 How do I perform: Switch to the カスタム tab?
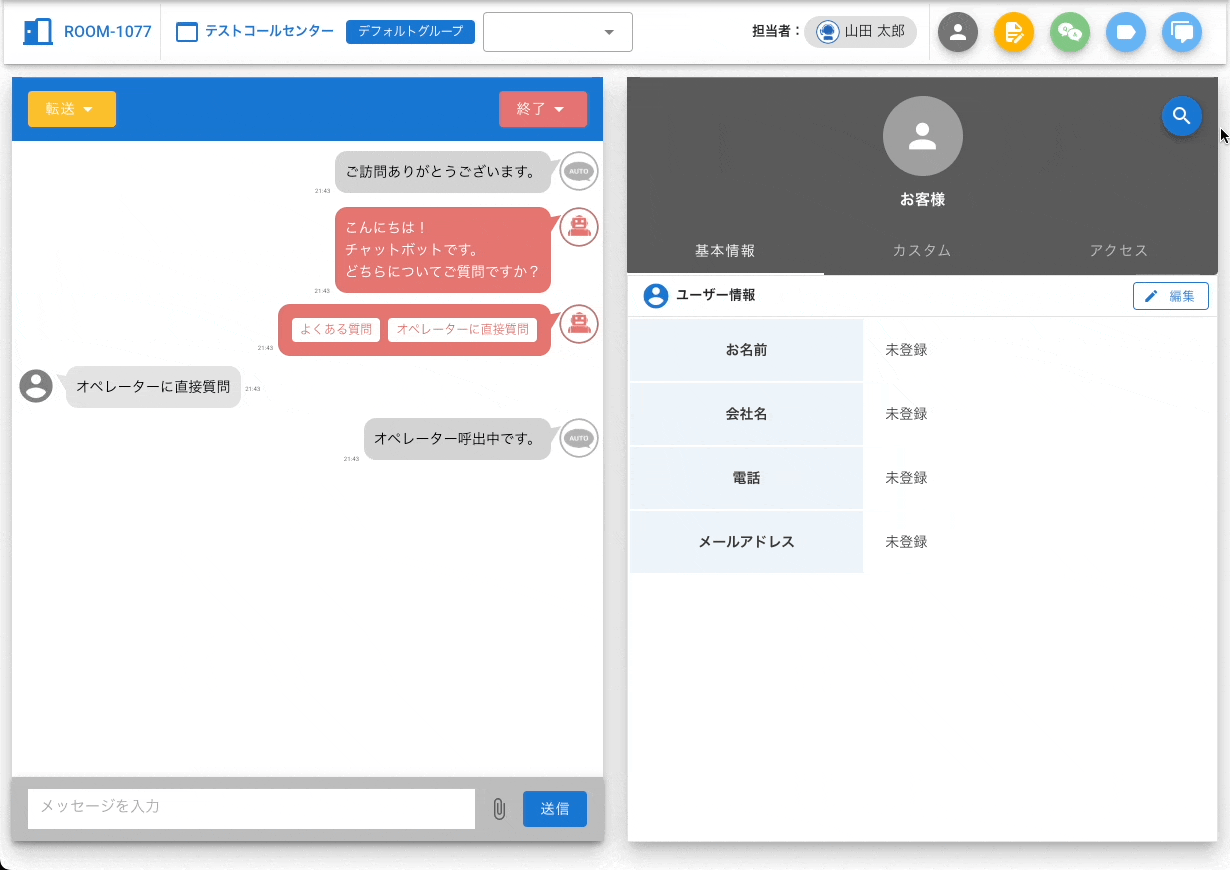921,251
